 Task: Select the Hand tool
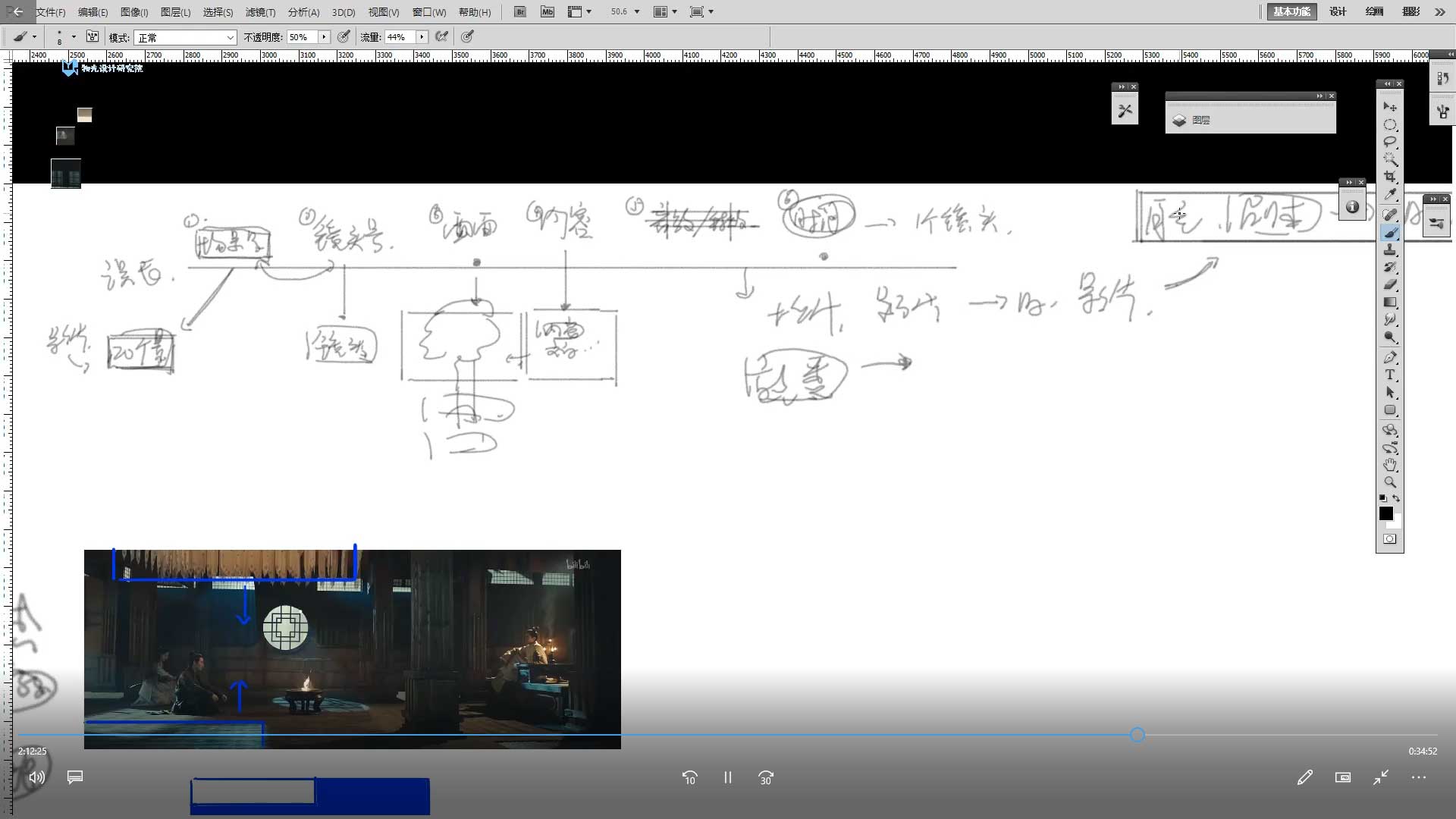coord(1389,465)
